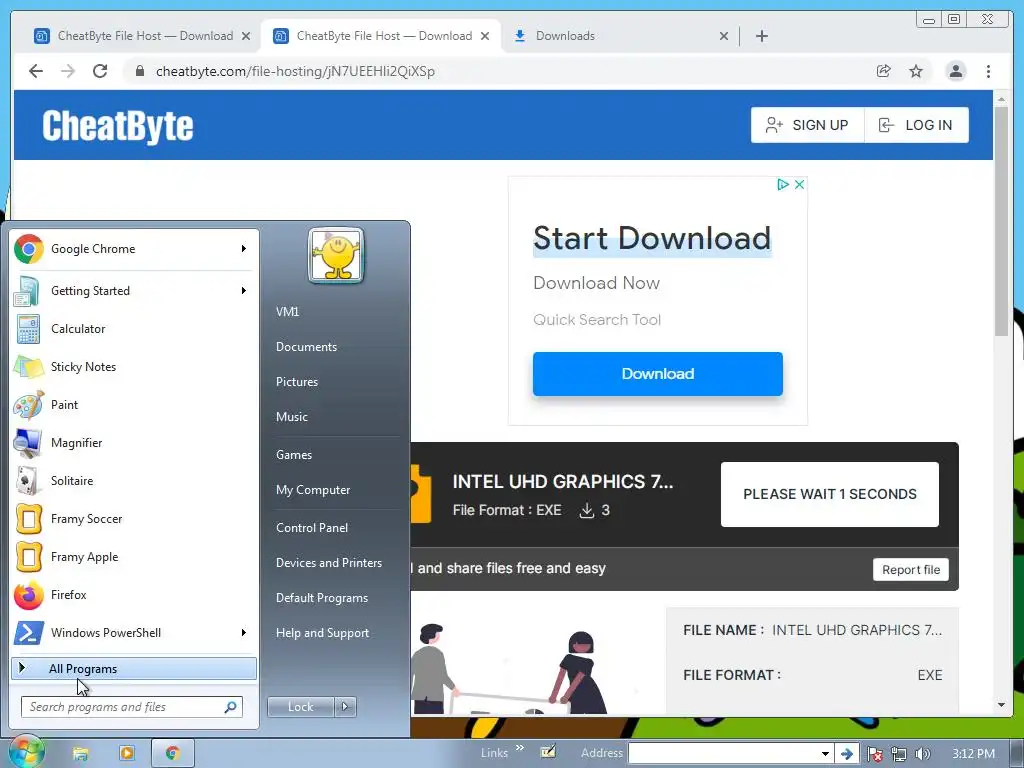Launch Paint from the Start menu
1024x768 pixels.
point(134,405)
